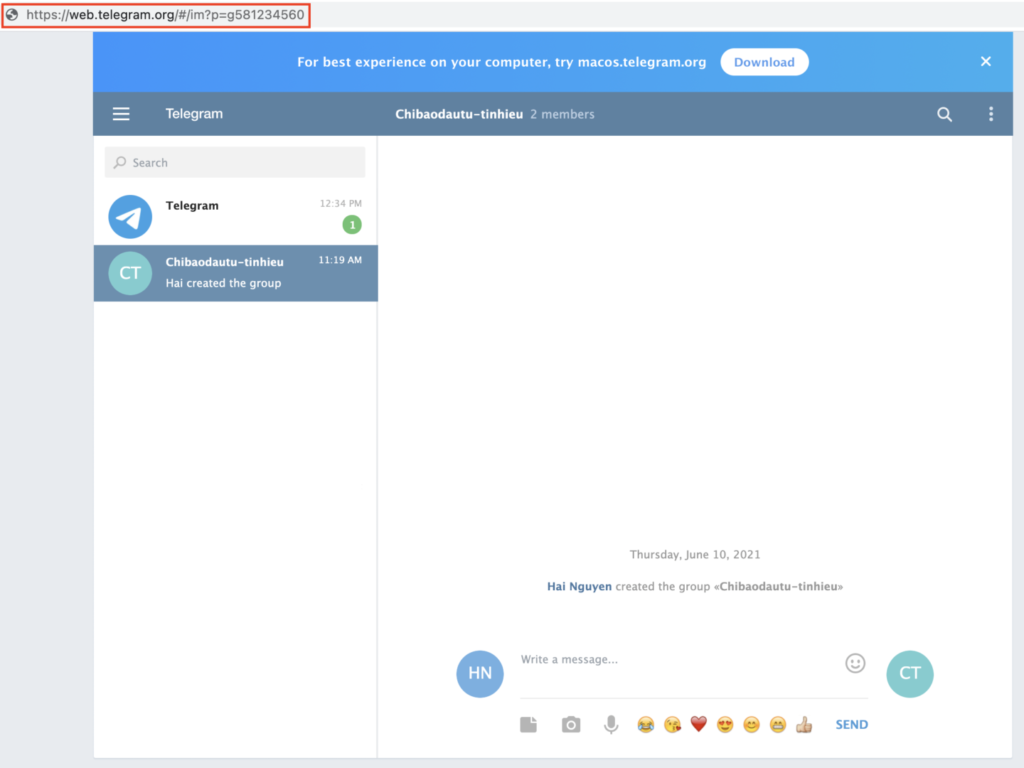Click the CT avatar in chat list

(x=130, y=273)
